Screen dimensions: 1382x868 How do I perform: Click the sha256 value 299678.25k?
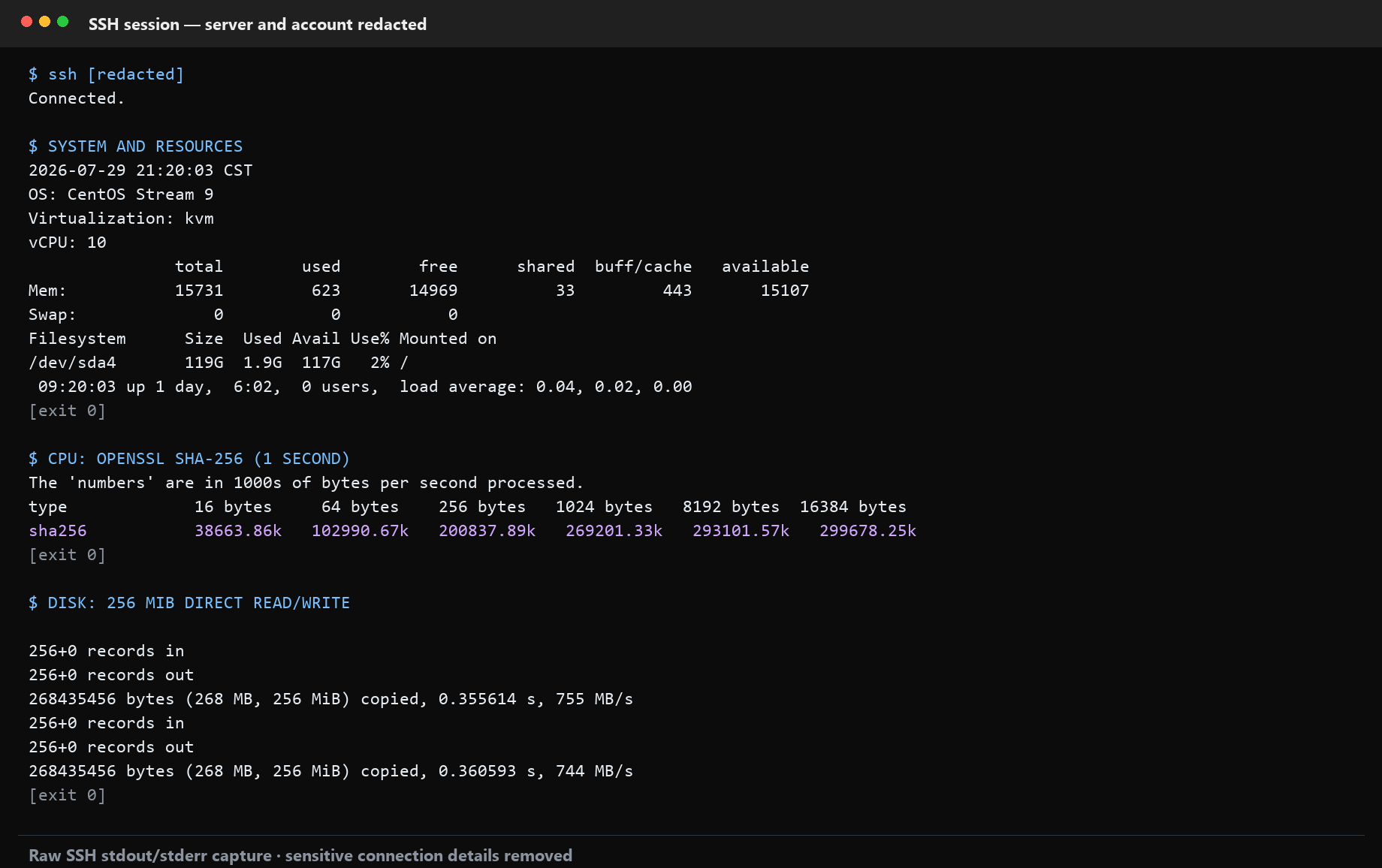coord(868,531)
